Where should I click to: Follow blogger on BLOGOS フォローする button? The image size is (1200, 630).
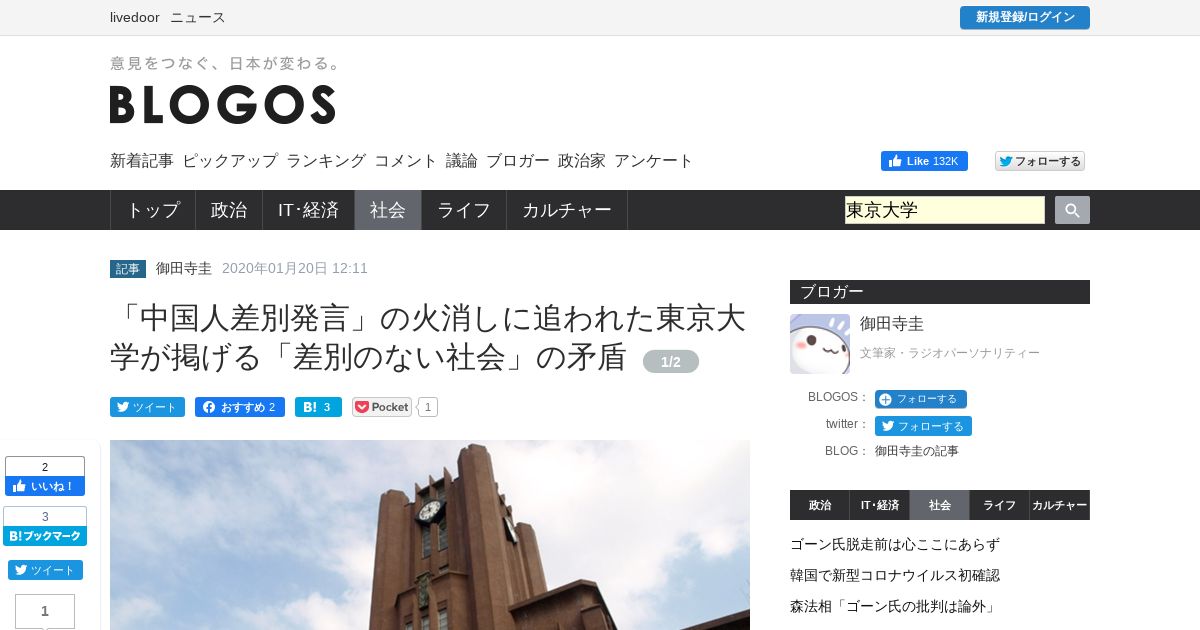[921, 399]
